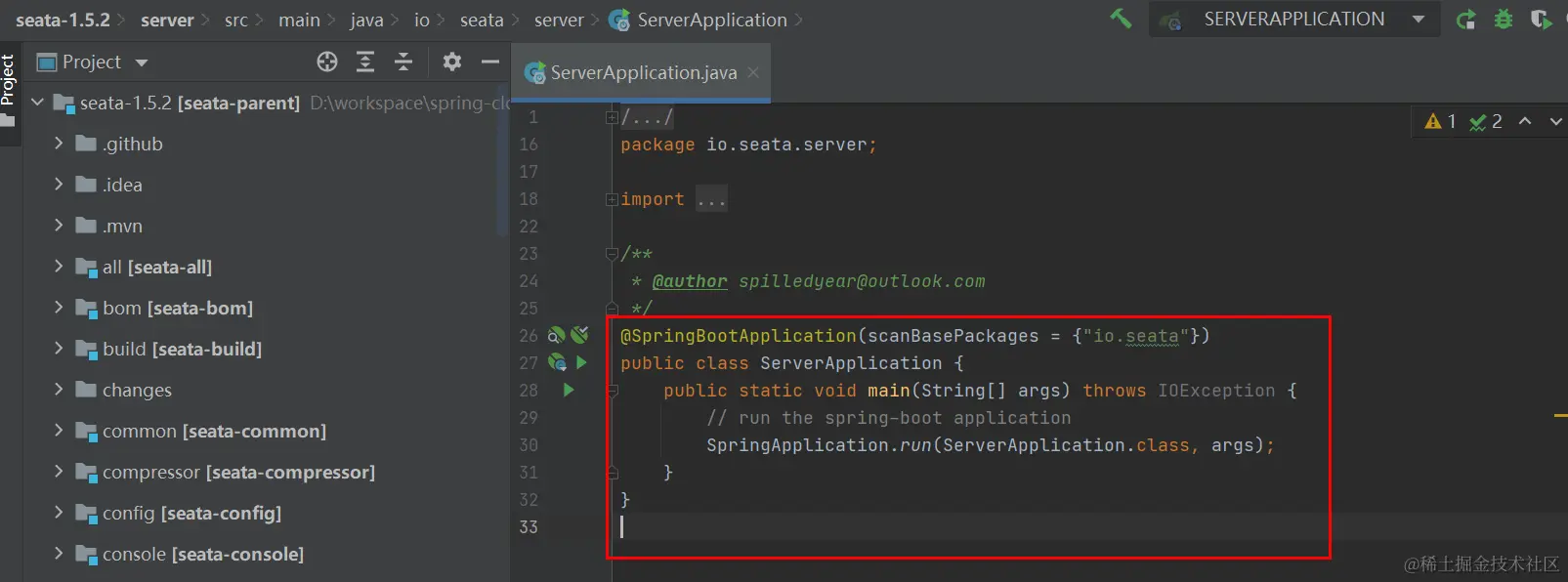Click the ServerApplication class name on line 27
Screen dimensions: 1568x582
851,363
